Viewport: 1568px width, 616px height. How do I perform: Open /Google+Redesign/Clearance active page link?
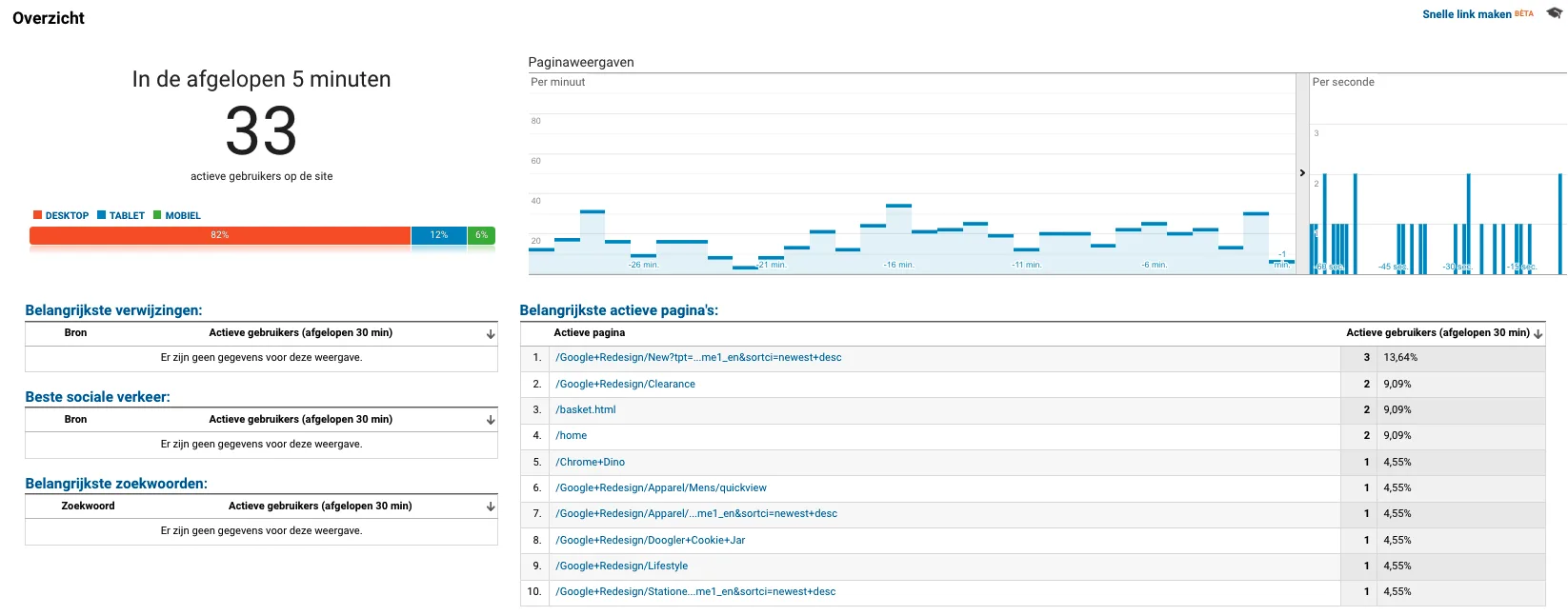coord(625,384)
